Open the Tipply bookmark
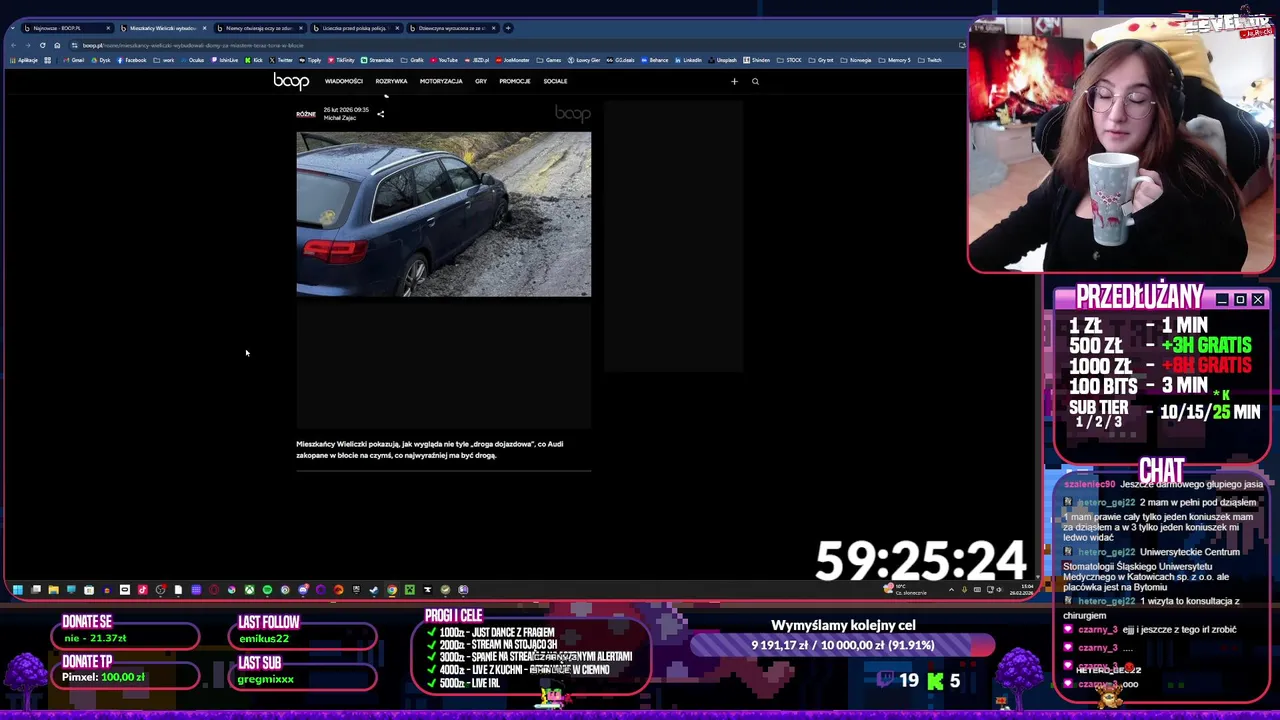Viewport: 1280px width, 720px height. coord(310,60)
